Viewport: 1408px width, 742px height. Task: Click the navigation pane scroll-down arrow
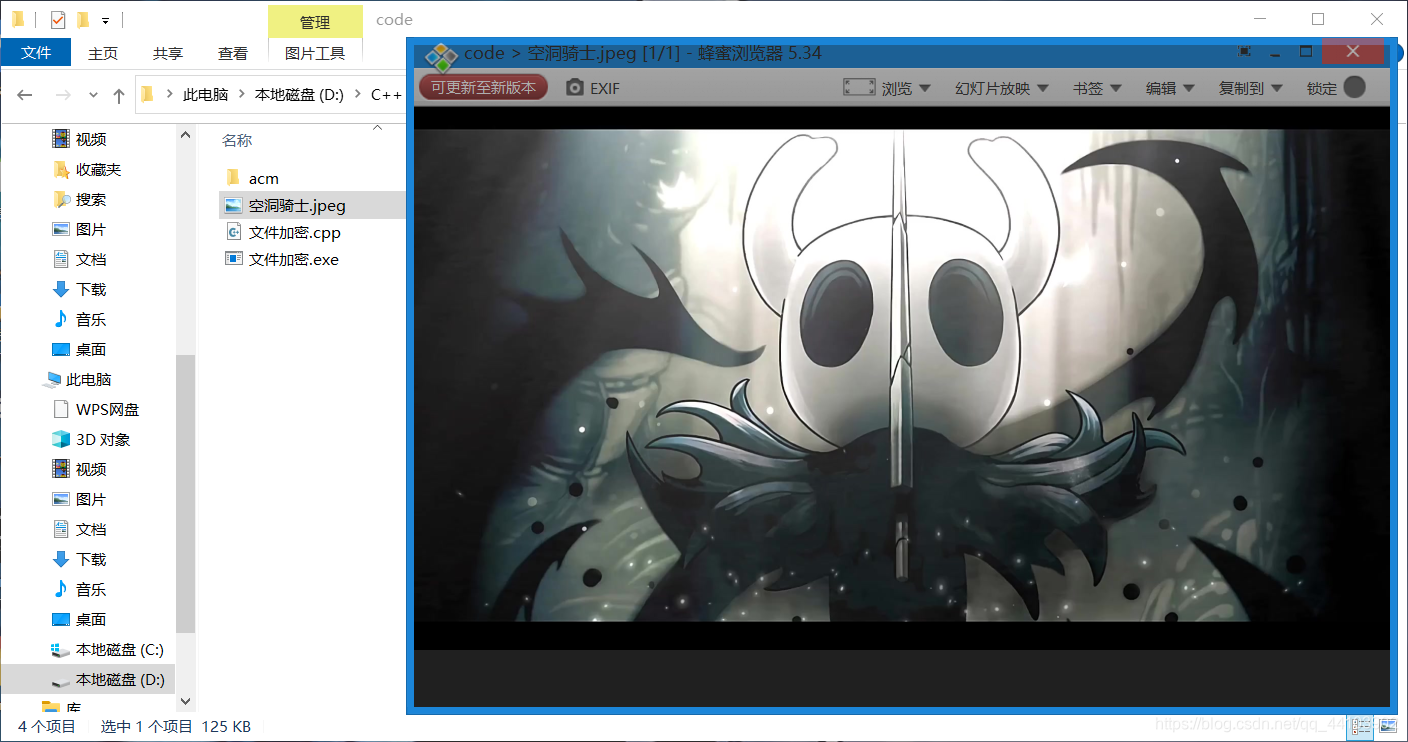[x=185, y=702]
